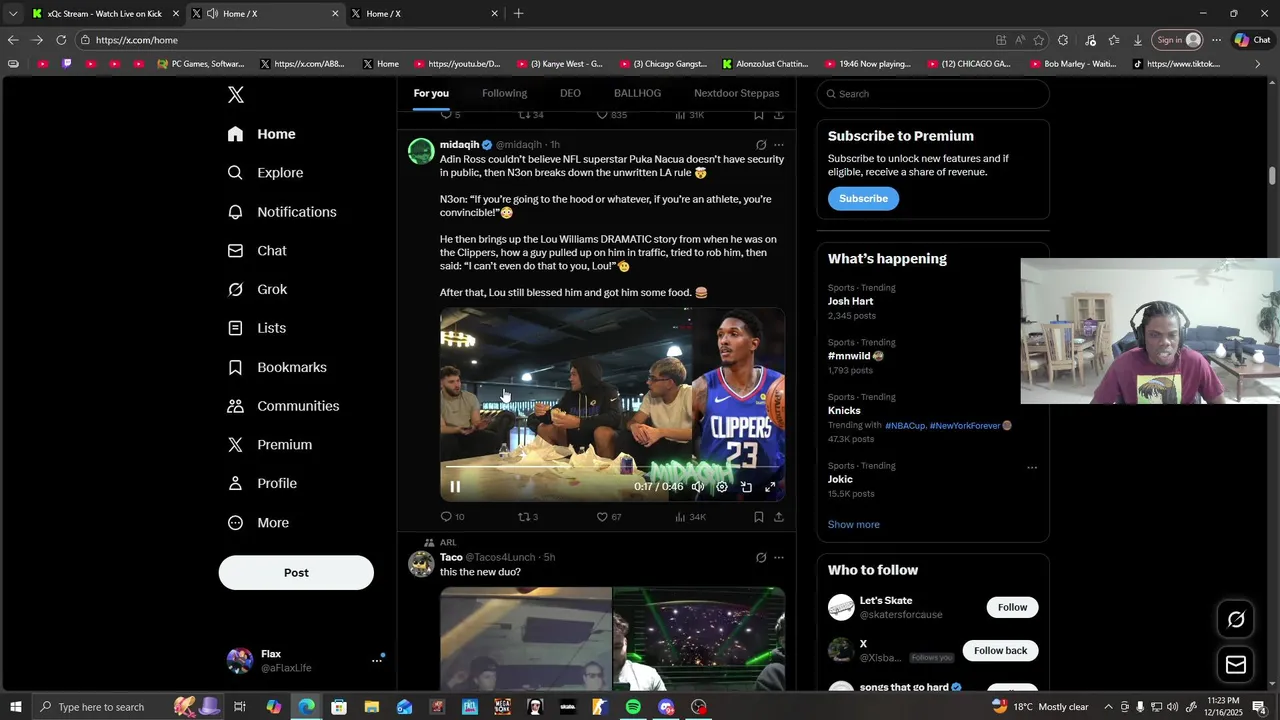Open Grok in the sidebar
1280x720 pixels.
(x=257, y=289)
